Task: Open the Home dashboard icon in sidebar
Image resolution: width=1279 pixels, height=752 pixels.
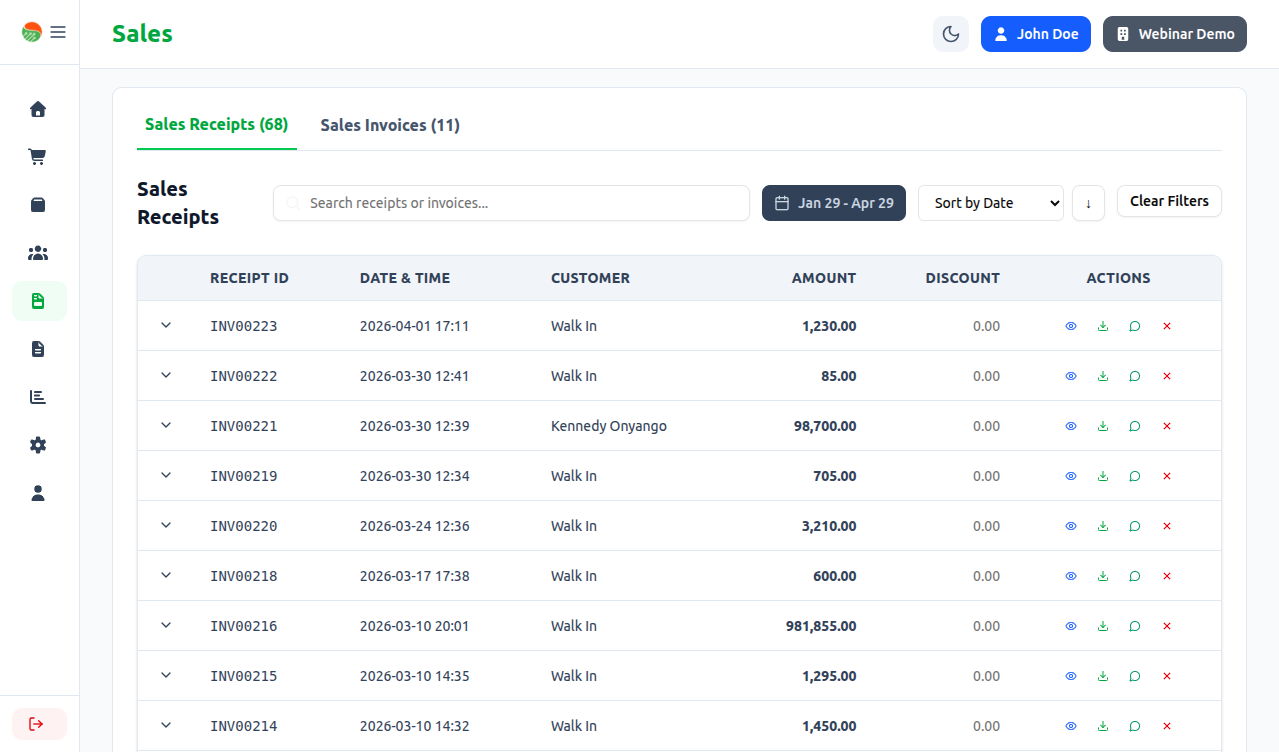Action: click(38, 109)
